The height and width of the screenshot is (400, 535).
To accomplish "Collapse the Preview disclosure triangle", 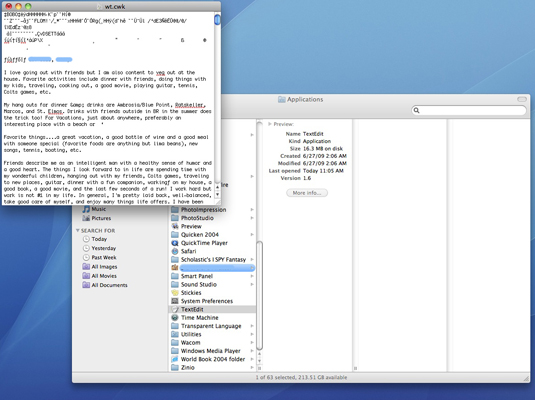I will pyautogui.click(x=270, y=124).
